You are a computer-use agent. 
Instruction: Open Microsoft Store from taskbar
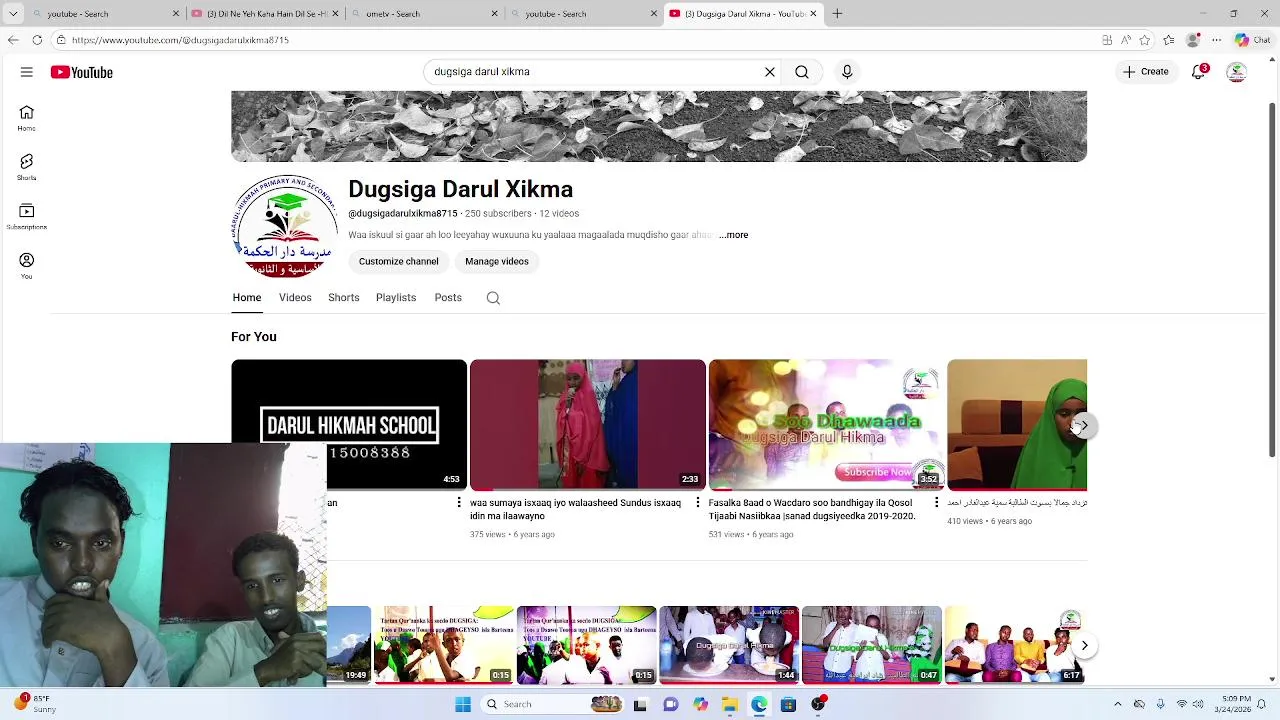click(x=788, y=704)
